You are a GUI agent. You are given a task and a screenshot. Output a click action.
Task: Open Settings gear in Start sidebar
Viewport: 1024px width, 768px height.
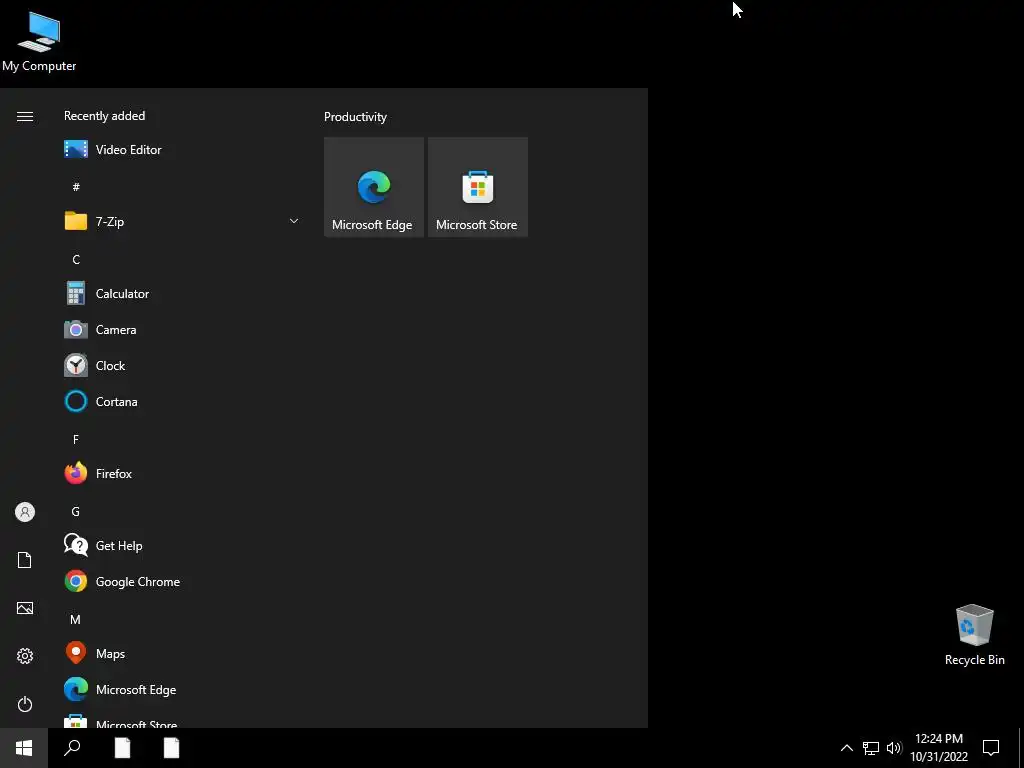point(25,656)
